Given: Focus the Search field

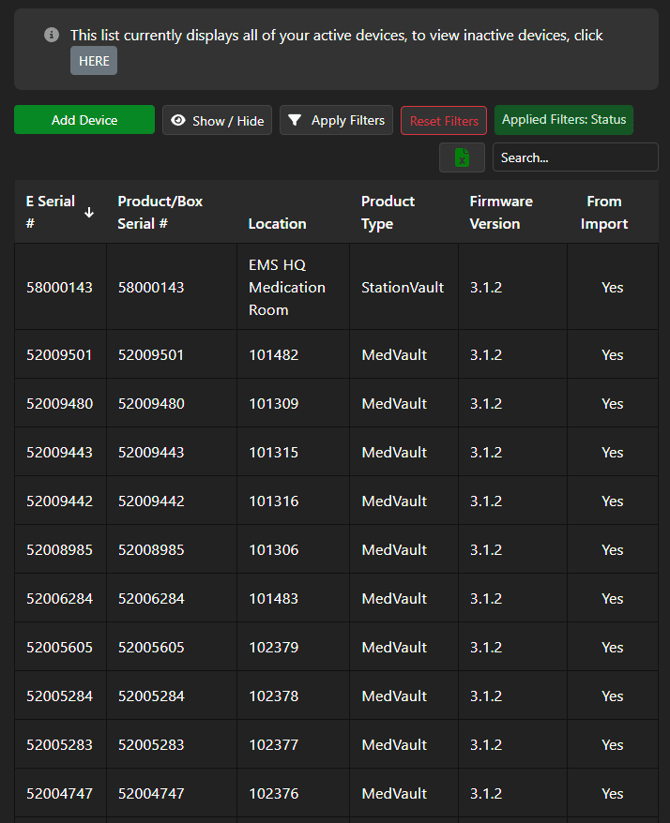Looking at the screenshot, I should pos(576,157).
